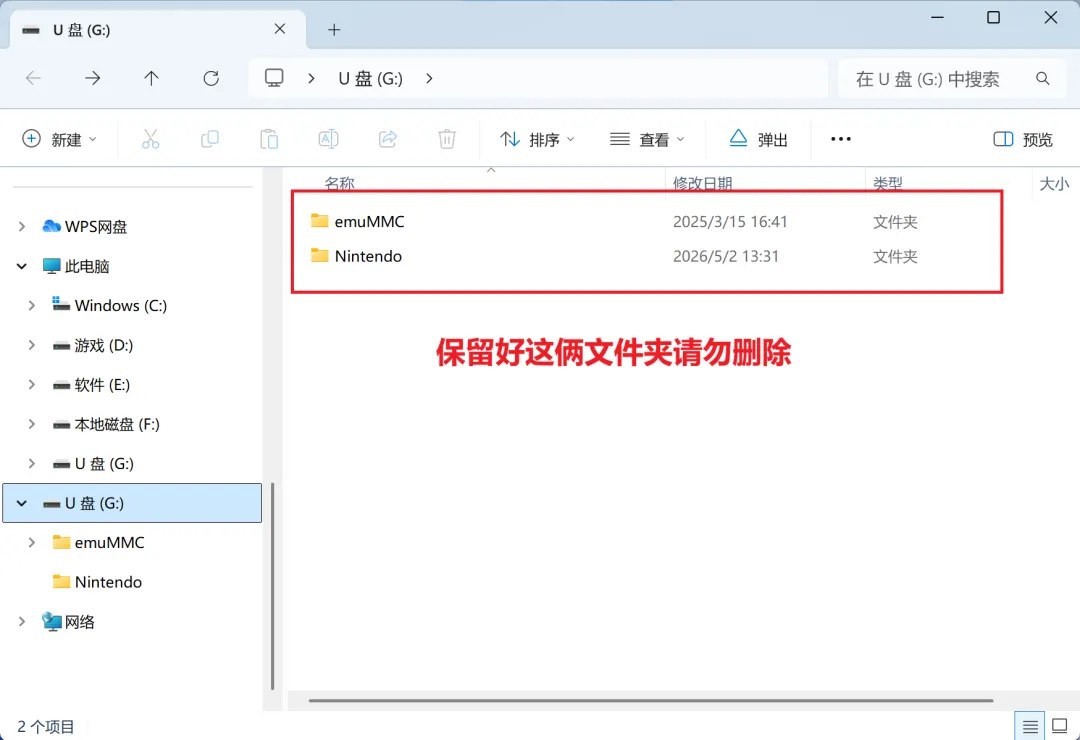Collapse 此电脑 in navigation tree
1080x740 pixels.
coord(22,266)
